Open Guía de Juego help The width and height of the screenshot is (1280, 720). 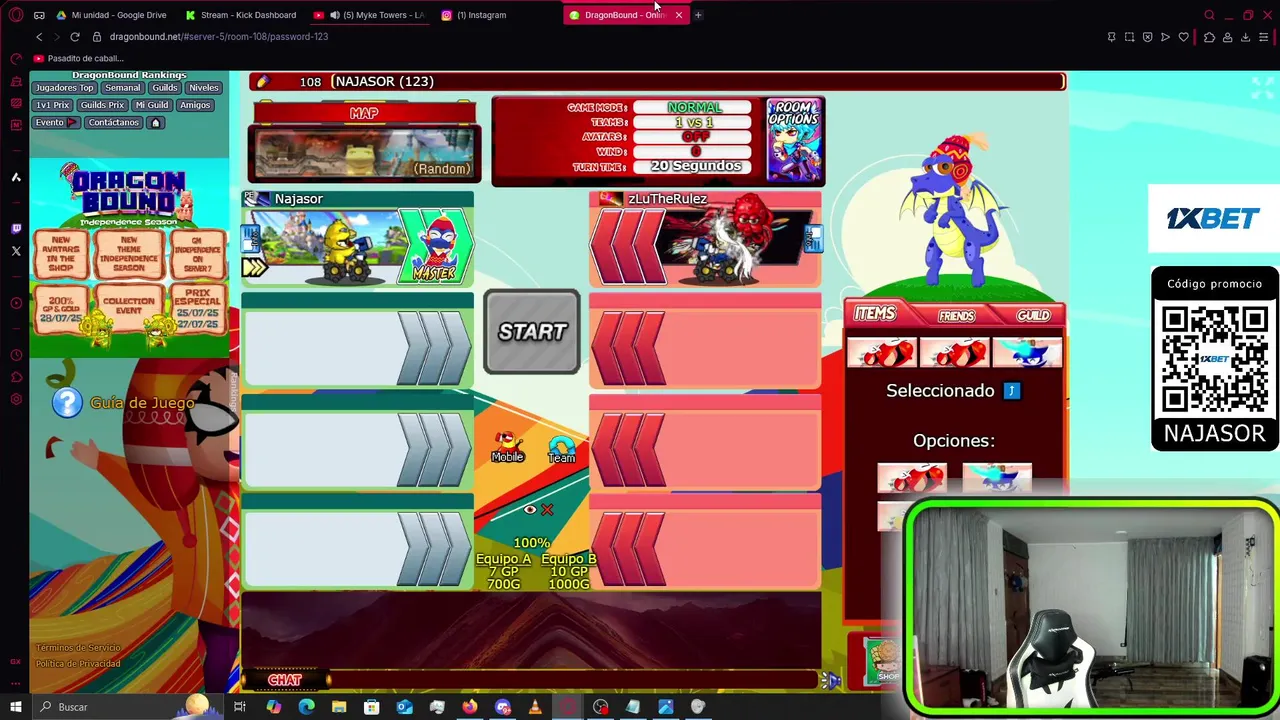pyautogui.click(x=124, y=403)
